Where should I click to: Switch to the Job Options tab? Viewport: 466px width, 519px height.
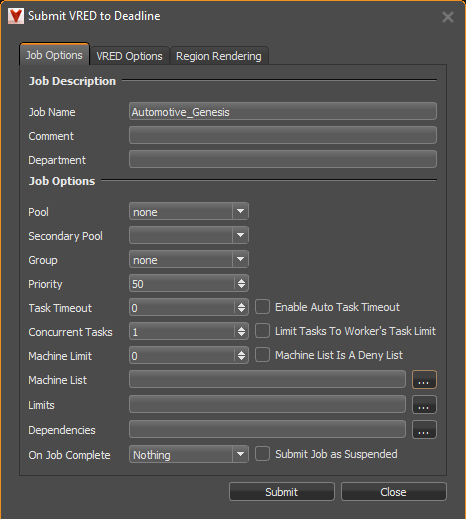[x=54, y=55]
